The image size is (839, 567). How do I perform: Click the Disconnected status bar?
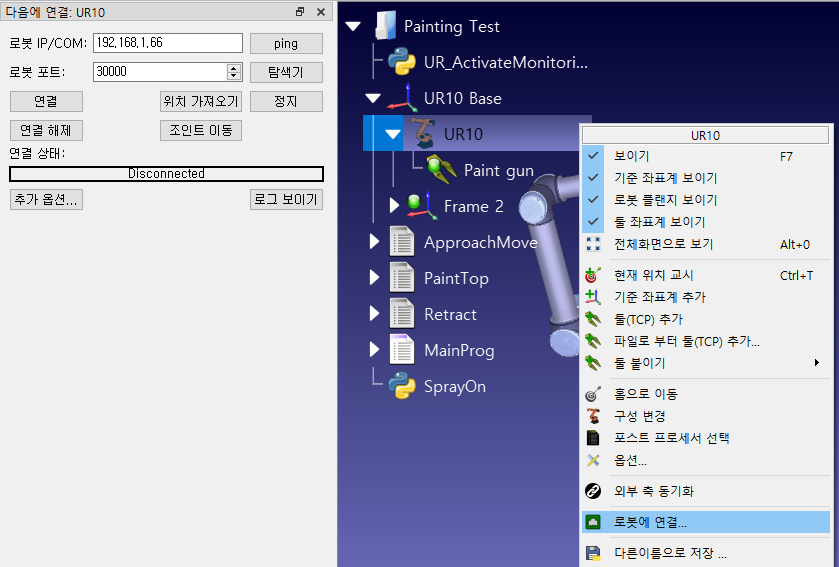pyautogui.click(x=166, y=174)
